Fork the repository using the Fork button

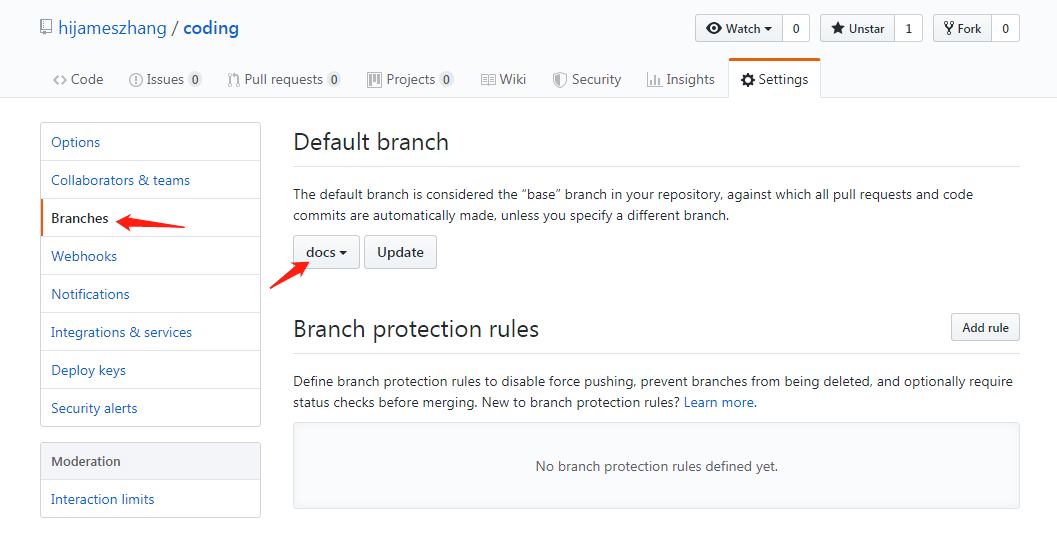coord(963,28)
